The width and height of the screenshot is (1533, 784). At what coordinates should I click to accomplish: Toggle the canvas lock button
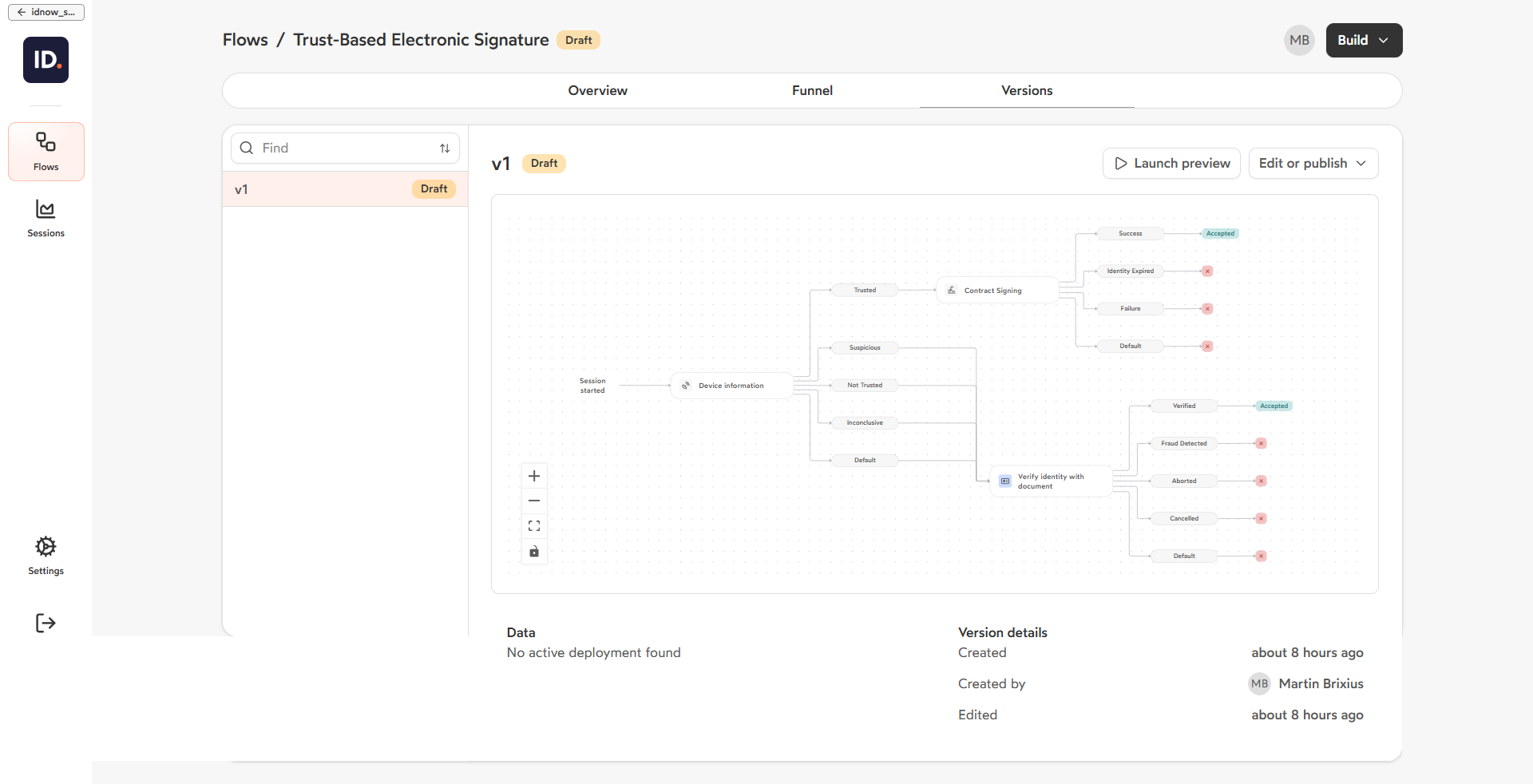tap(534, 552)
